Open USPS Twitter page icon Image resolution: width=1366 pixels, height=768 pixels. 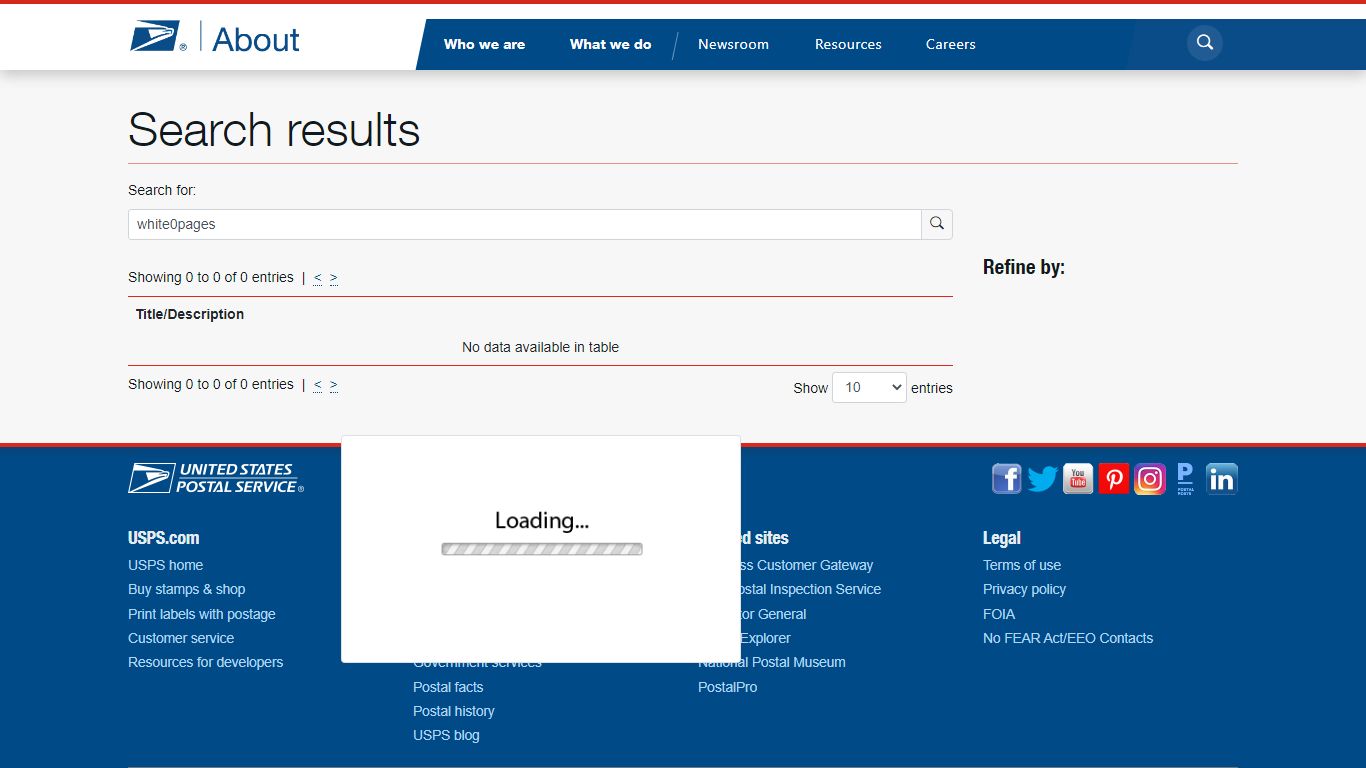pos(1042,479)
